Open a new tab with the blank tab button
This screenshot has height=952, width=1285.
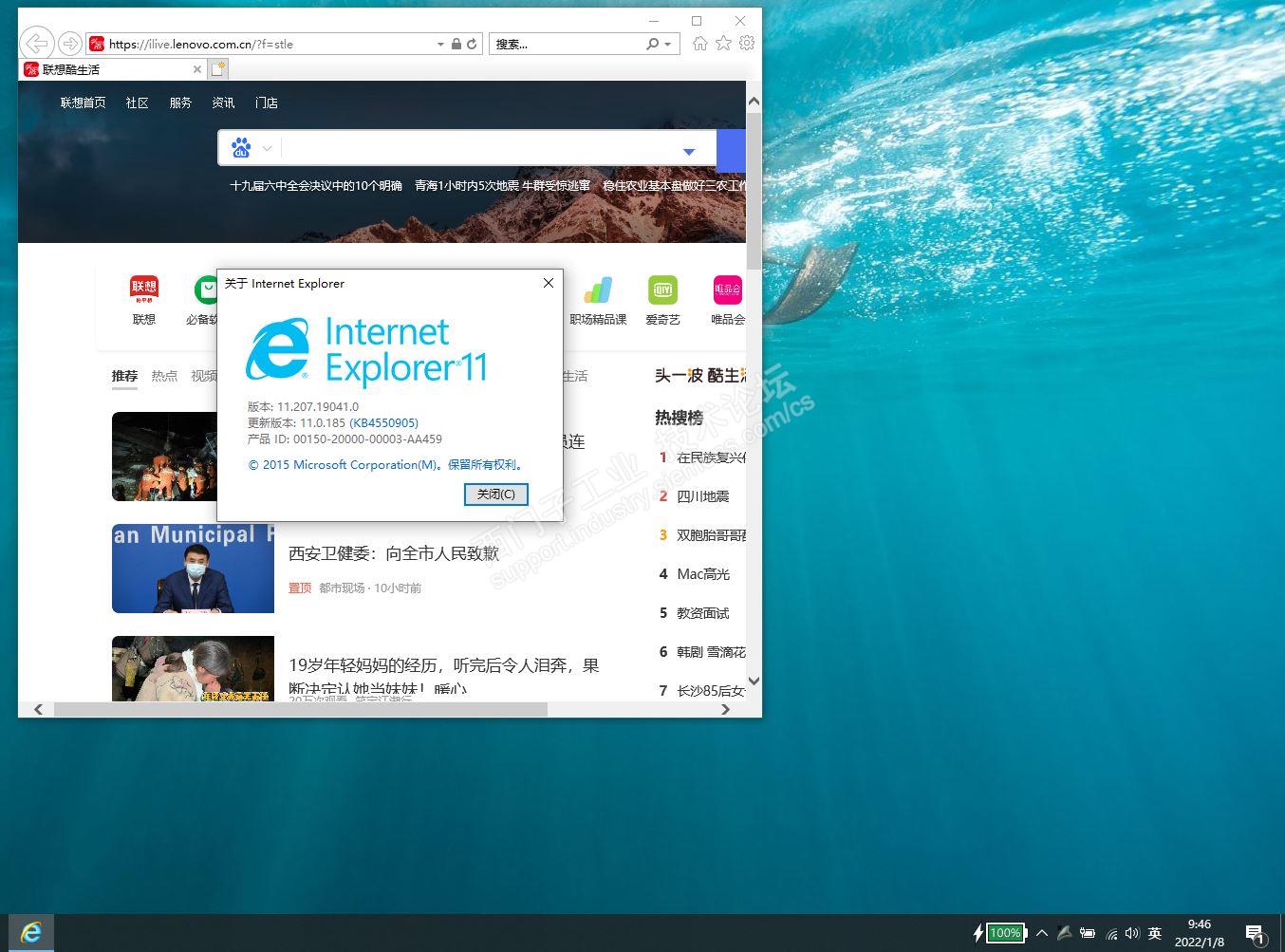coord(218,69)
